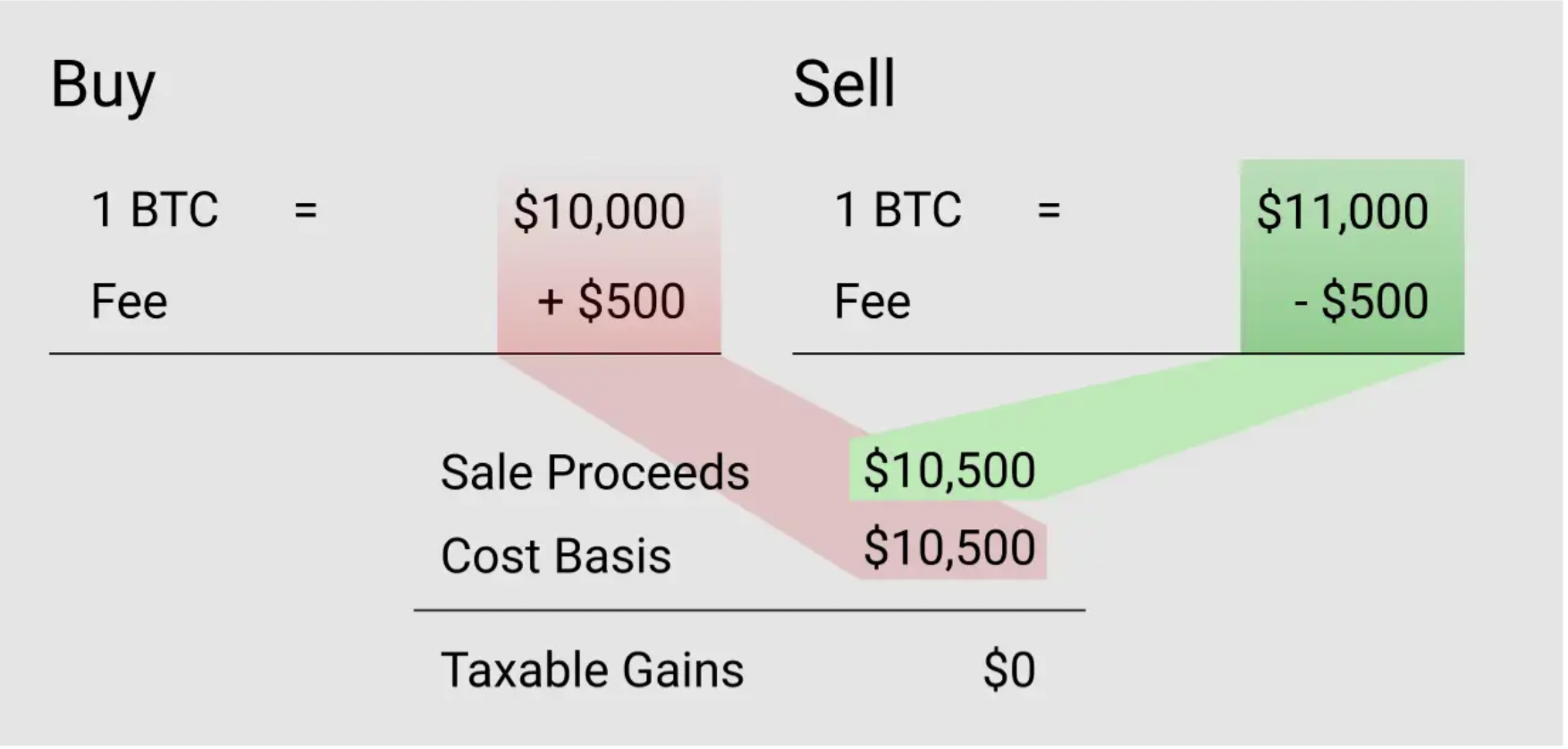Click the Sale Proceeds label
The height and width of the screenshot is (749, 1568).
click(594, 472)
